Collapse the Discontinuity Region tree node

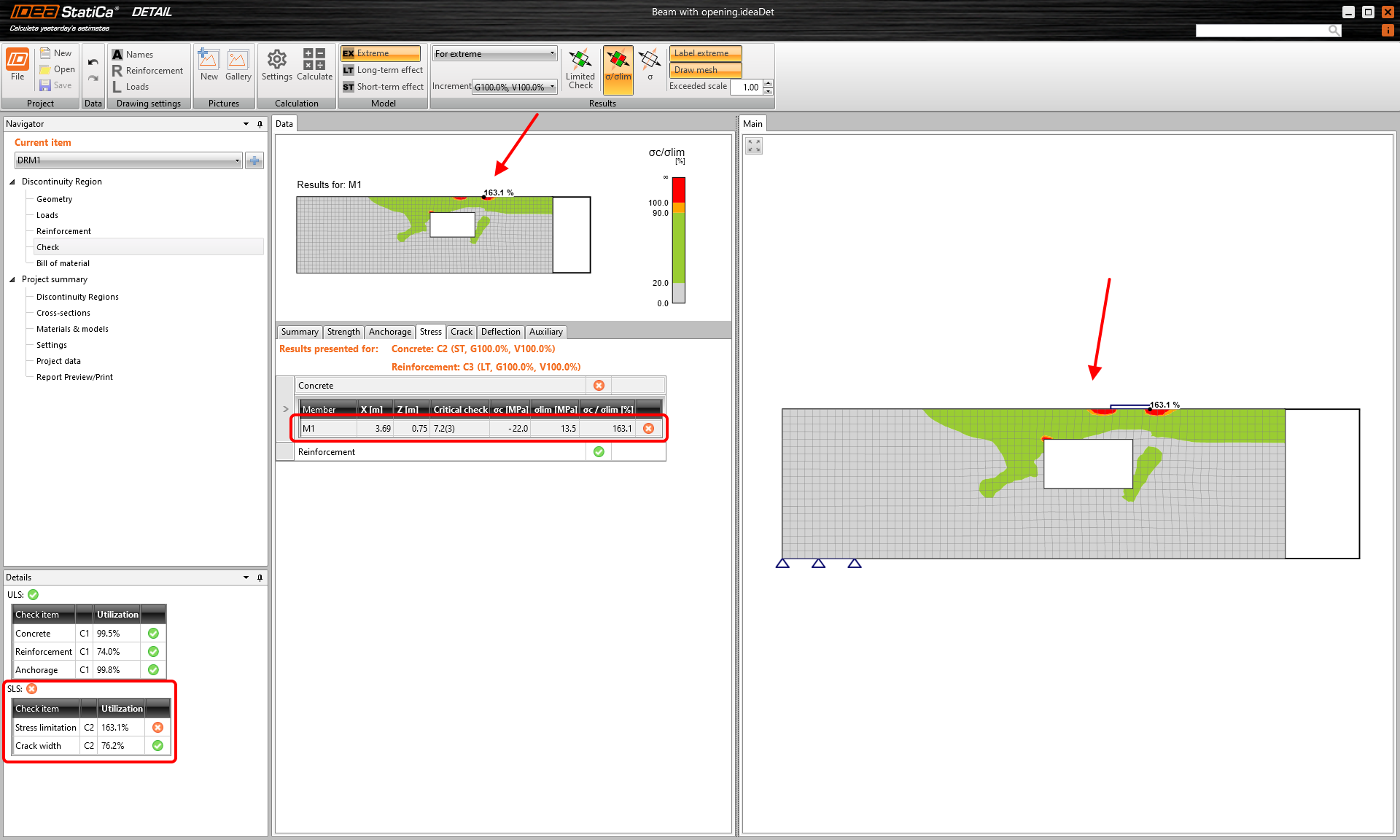point(12,182)
